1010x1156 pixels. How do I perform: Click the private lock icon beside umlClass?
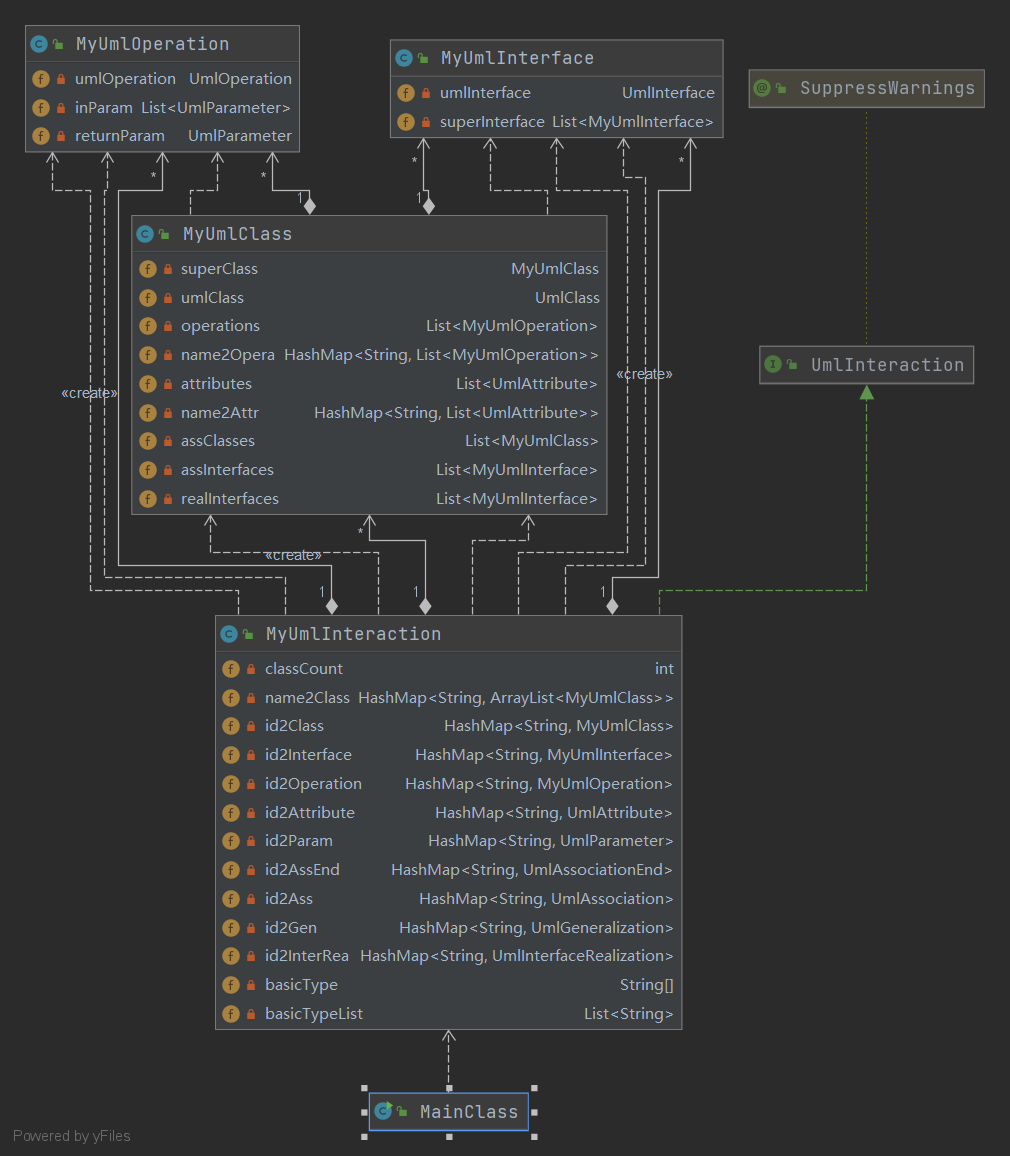coord(168,298)
